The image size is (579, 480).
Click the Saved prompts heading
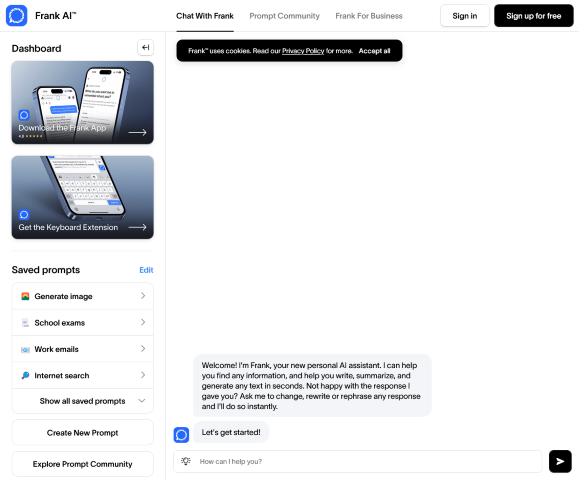(46, 270)
